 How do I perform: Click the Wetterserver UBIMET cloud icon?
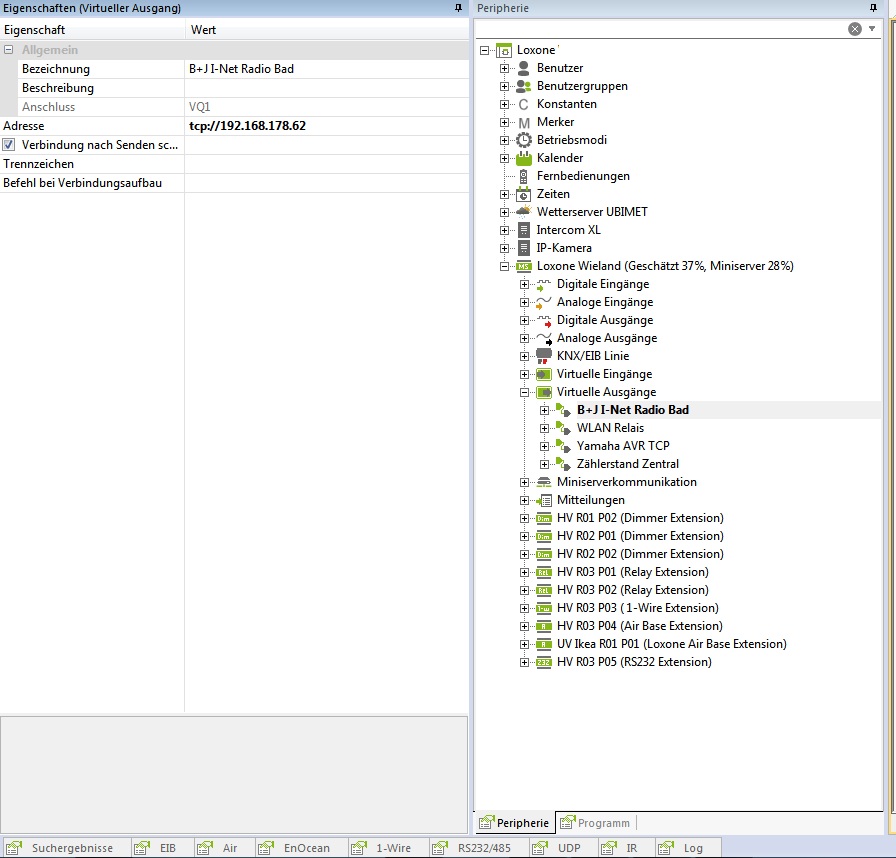pyautogui.click(x=524, y=212)
